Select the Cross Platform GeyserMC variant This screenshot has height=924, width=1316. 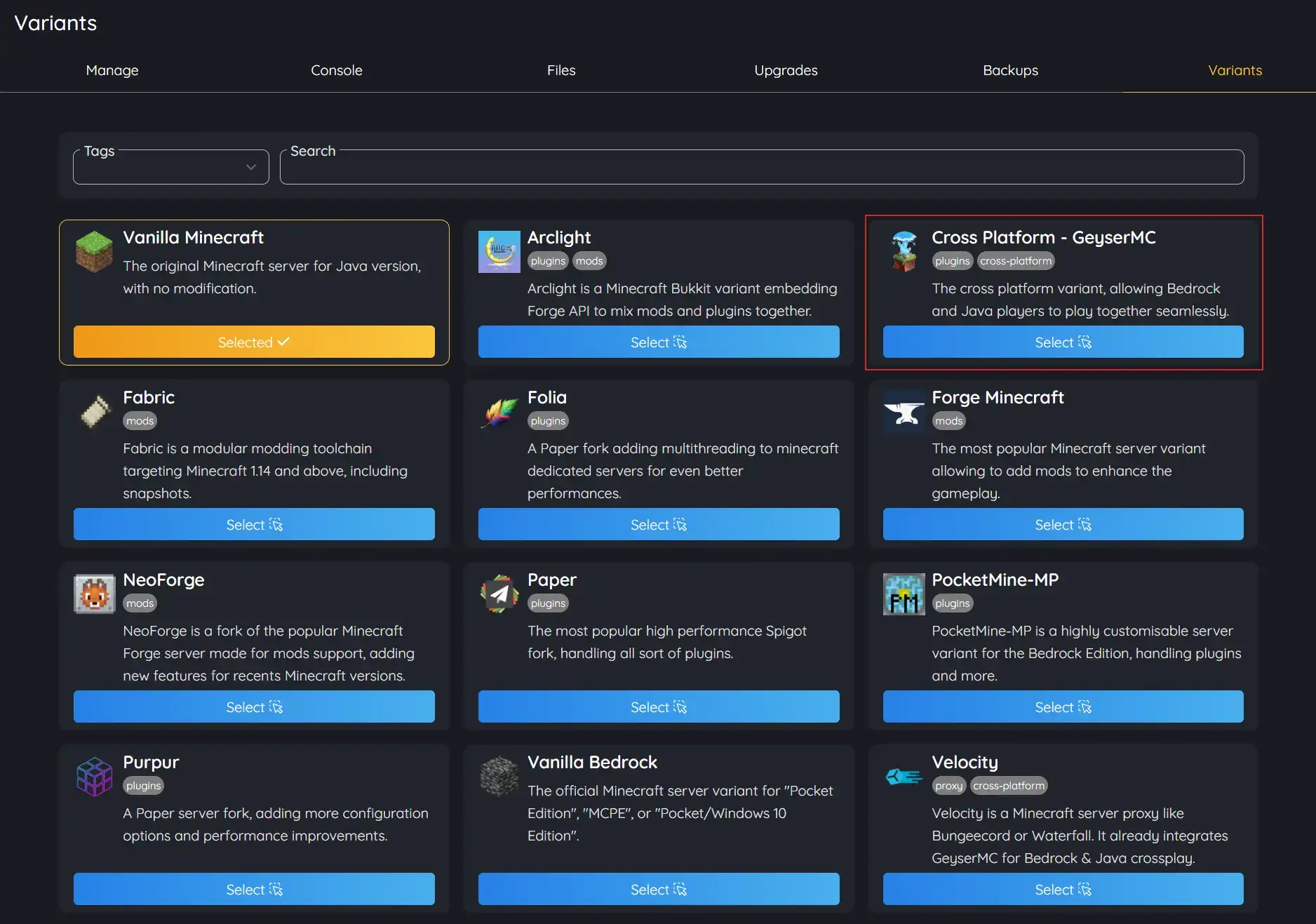click(x=1063, y=342)
